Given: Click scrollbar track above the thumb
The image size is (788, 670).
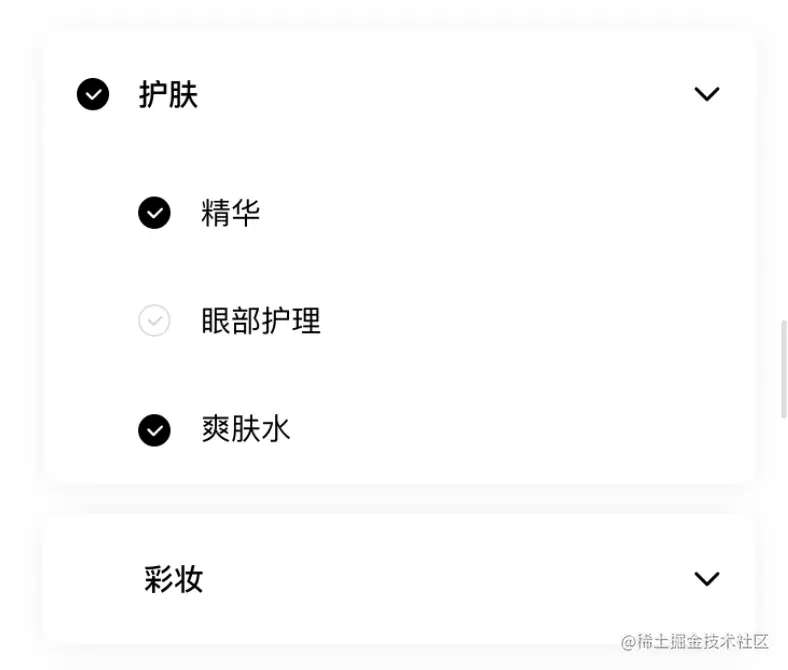Looking at the screenshot, I should (783, 161).
